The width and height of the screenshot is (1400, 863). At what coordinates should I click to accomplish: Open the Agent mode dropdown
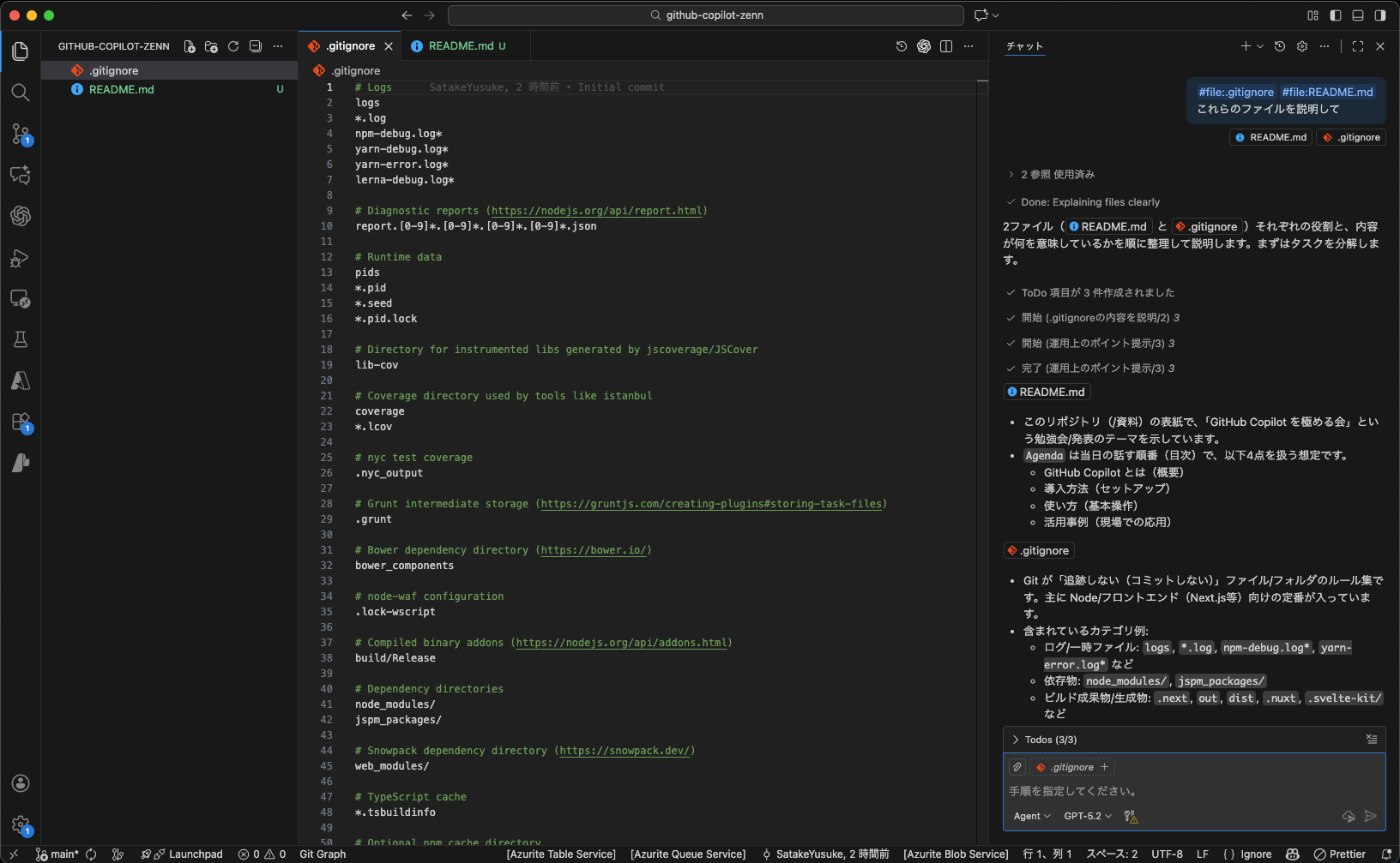tap(1032, 816)
